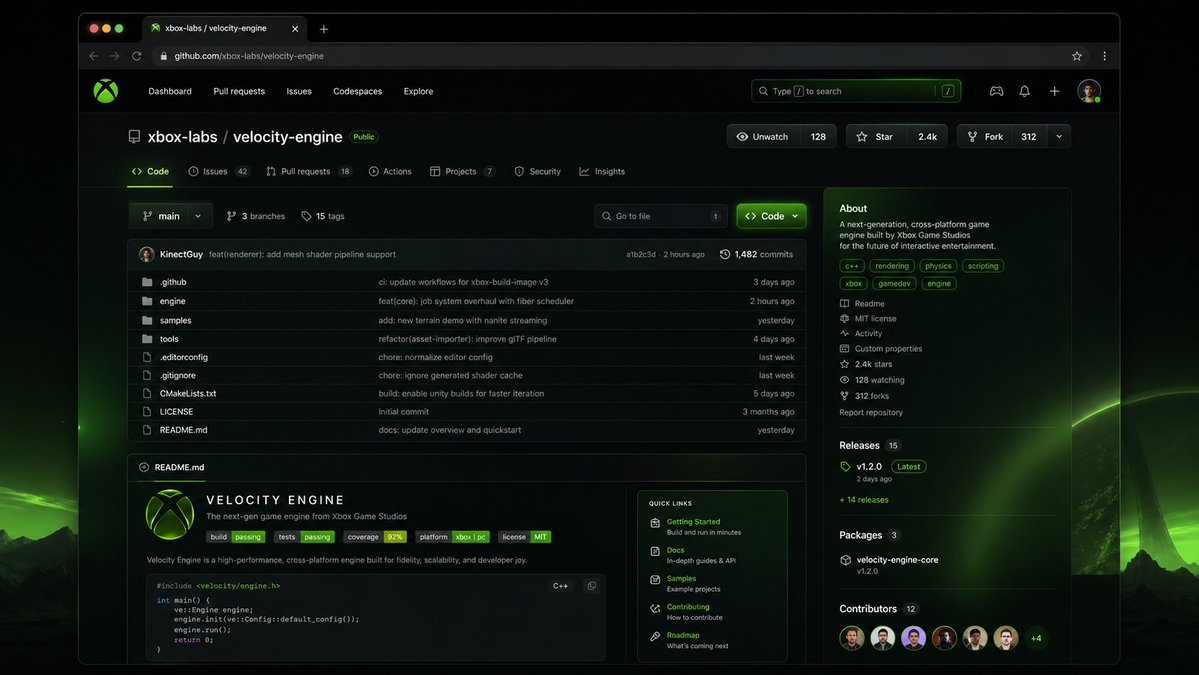1199x675 pixels.
Task: Open the browser three-dot menu
Action: coord(1104,56)
